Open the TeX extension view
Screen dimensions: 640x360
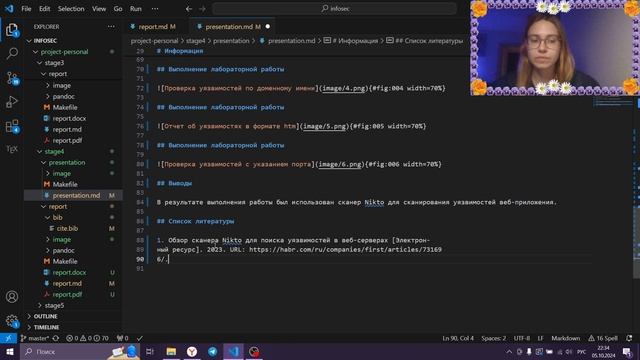coord(12,149)
